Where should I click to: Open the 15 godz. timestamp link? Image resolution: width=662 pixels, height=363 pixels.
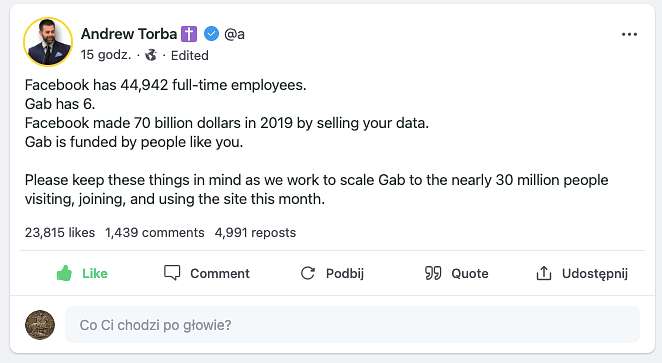(106, 55)
